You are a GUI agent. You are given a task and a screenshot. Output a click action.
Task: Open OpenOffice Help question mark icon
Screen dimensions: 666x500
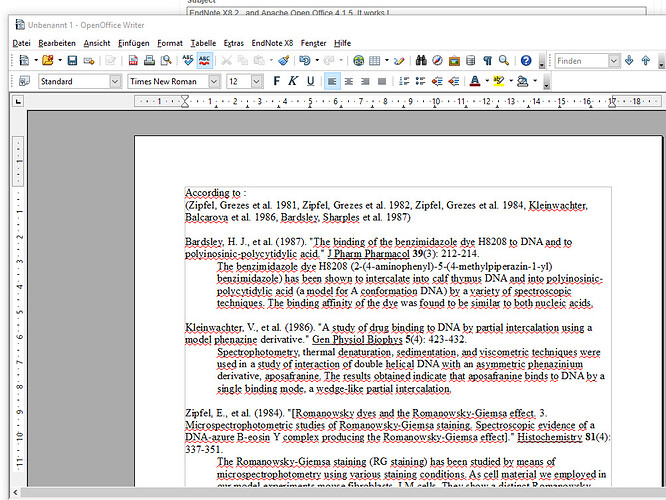pos(526,61)
